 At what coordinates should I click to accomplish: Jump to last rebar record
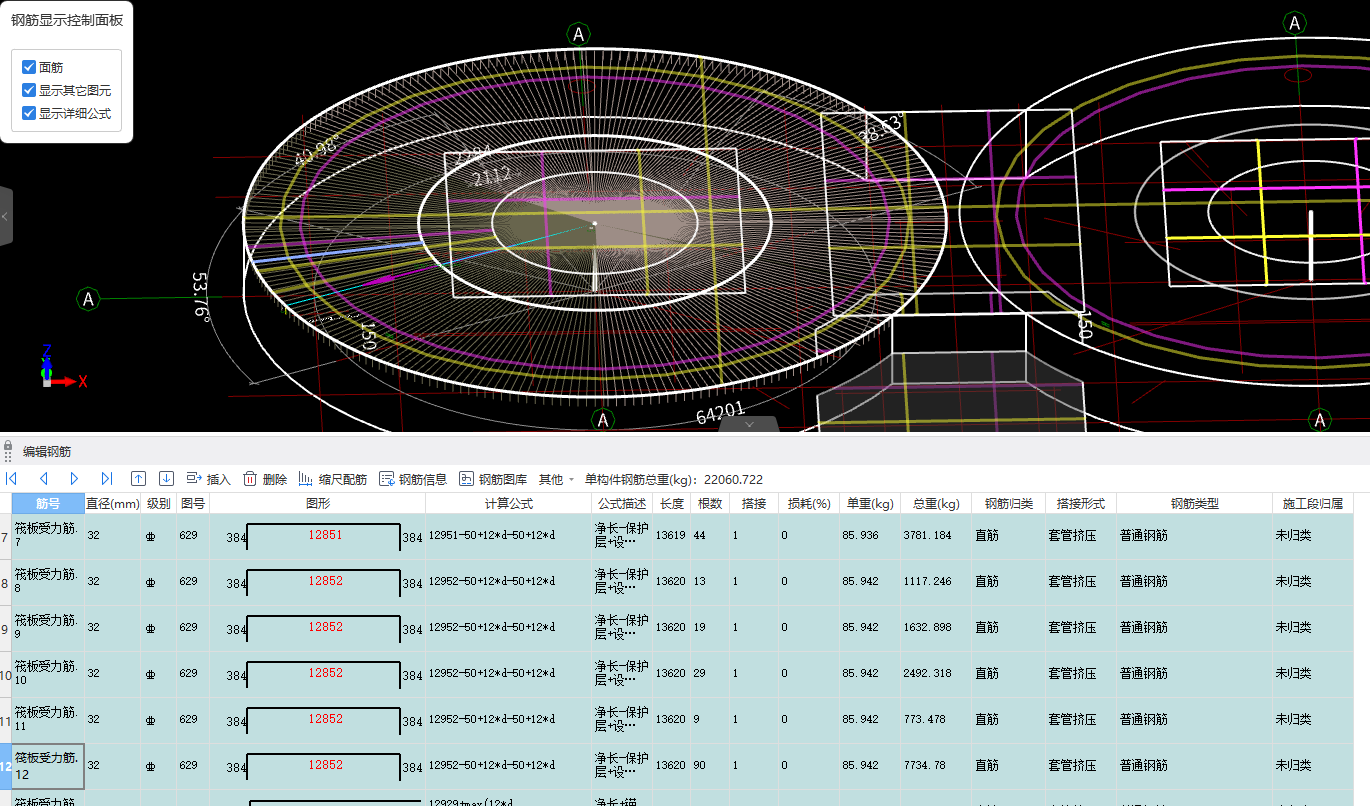tap(106, 479)
